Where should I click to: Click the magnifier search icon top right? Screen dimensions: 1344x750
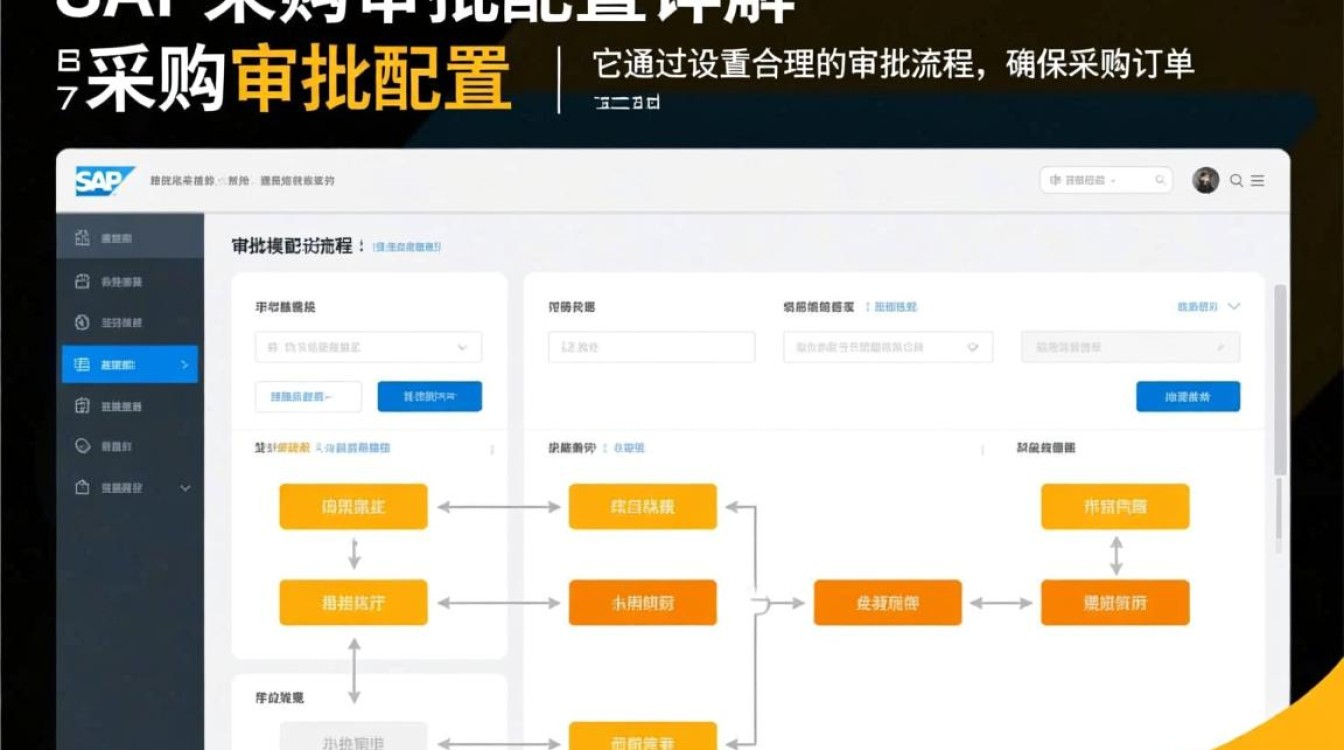tap(1236, 181)
